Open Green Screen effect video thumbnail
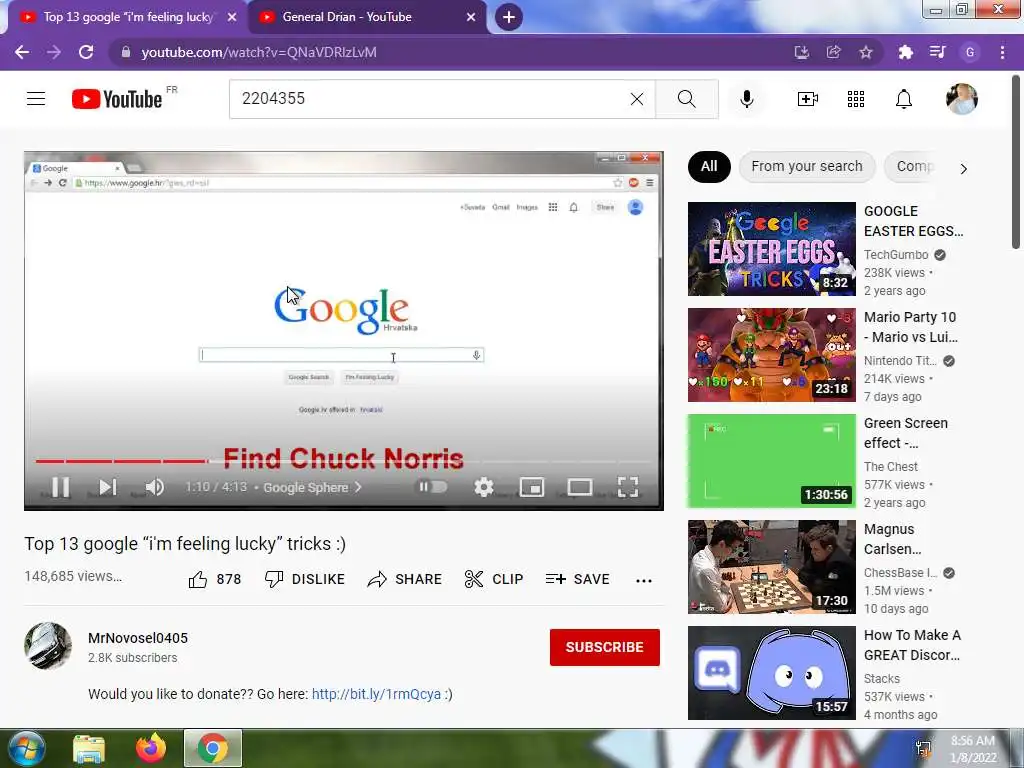1024x768 pixels. pyautogui.click(x=771, y=461)
